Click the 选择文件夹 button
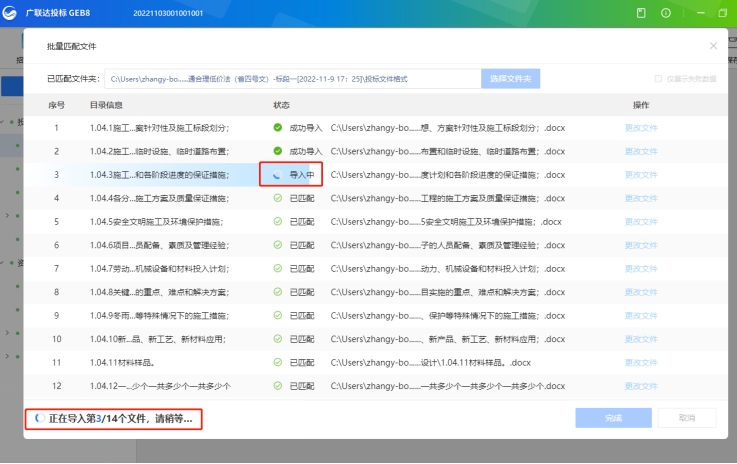The width and height of the screenshot is (737, 464). point(511,79)
